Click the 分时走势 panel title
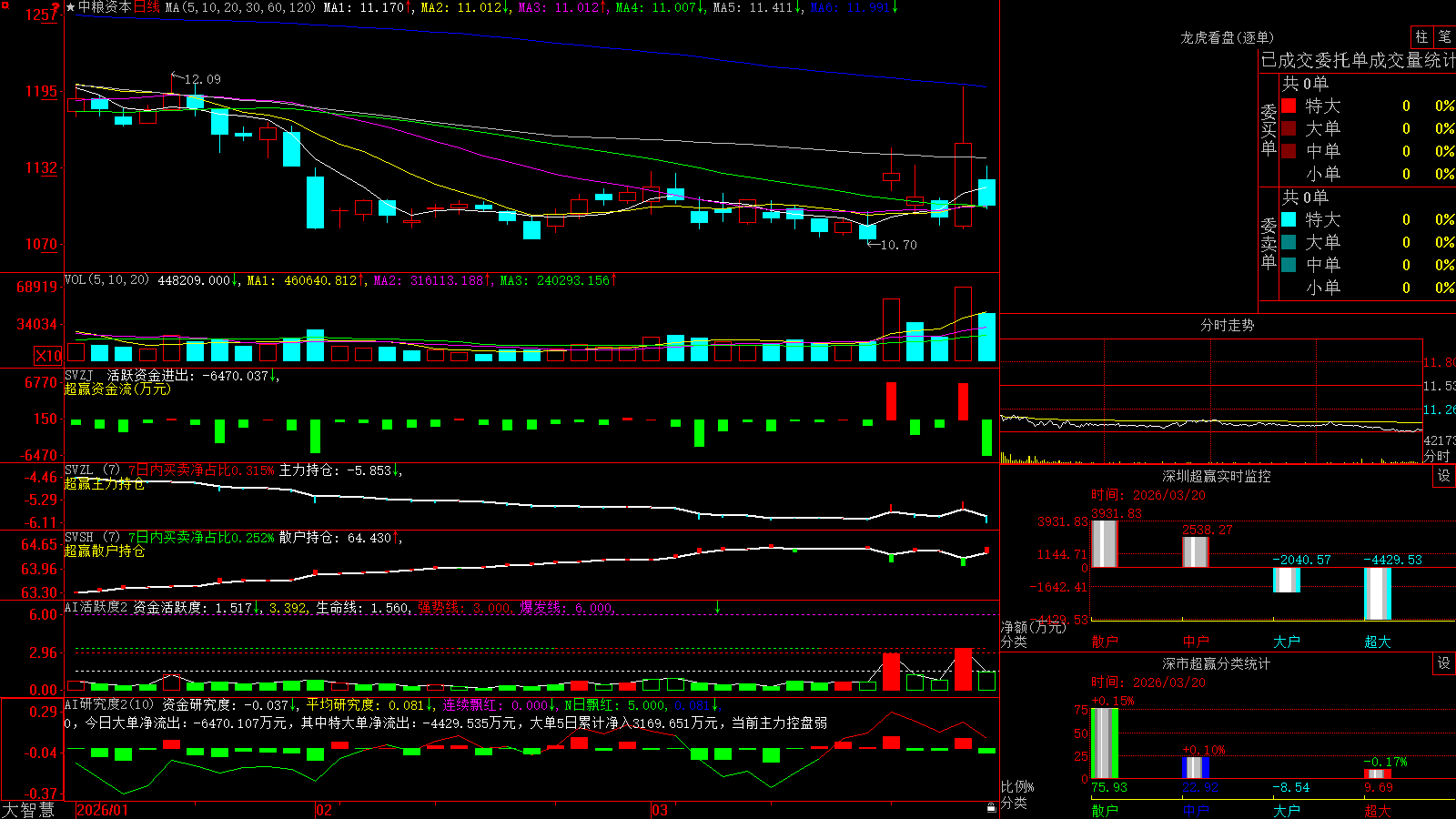Image resolution: width=1456 pixels, height=819 pixels. pos(1227,325)
